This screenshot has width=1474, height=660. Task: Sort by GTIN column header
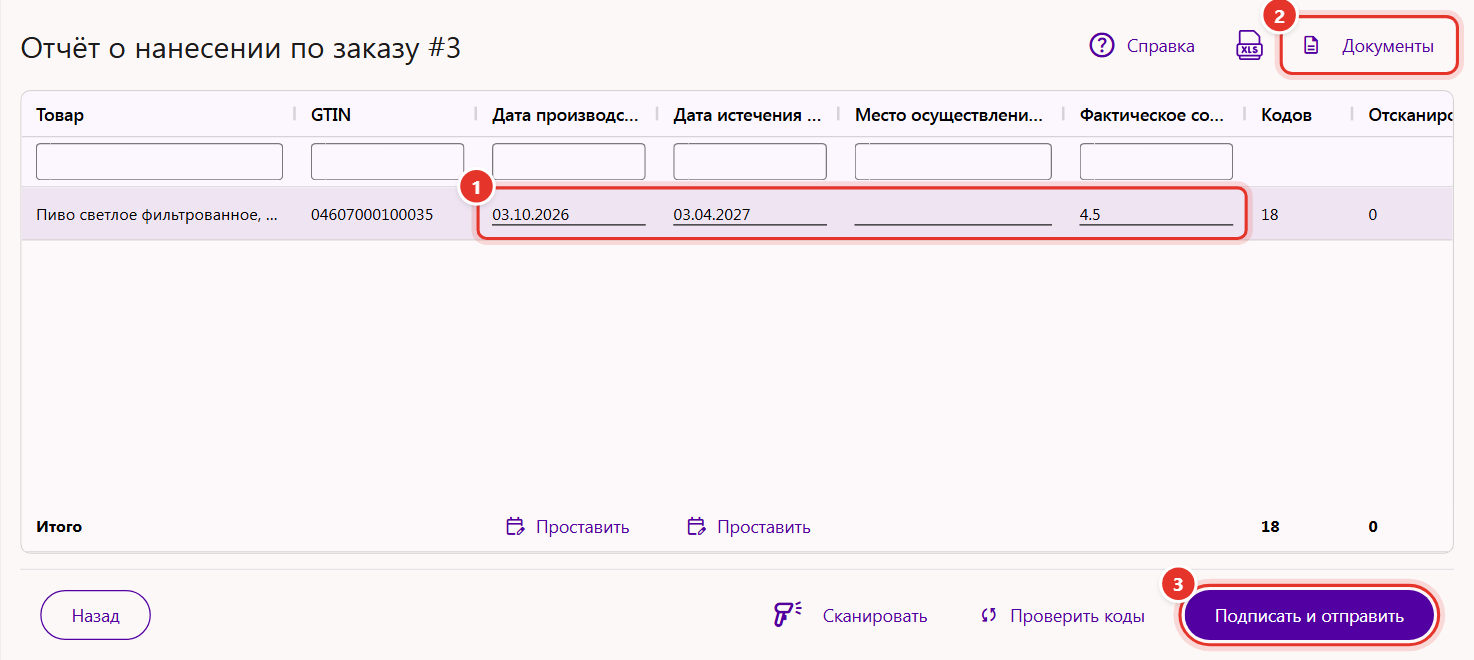click(331, 115)
